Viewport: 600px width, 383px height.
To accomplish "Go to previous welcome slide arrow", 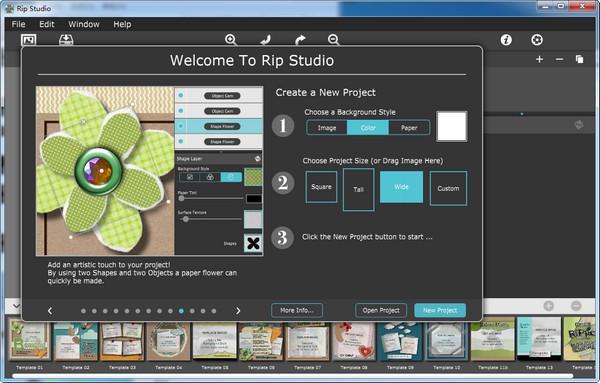I will click(50, 311).
